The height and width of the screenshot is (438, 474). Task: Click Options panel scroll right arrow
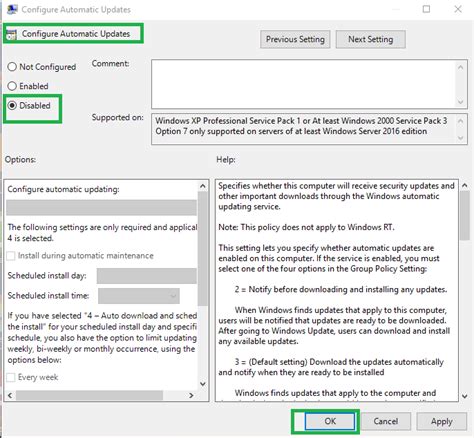pos(191,395)
